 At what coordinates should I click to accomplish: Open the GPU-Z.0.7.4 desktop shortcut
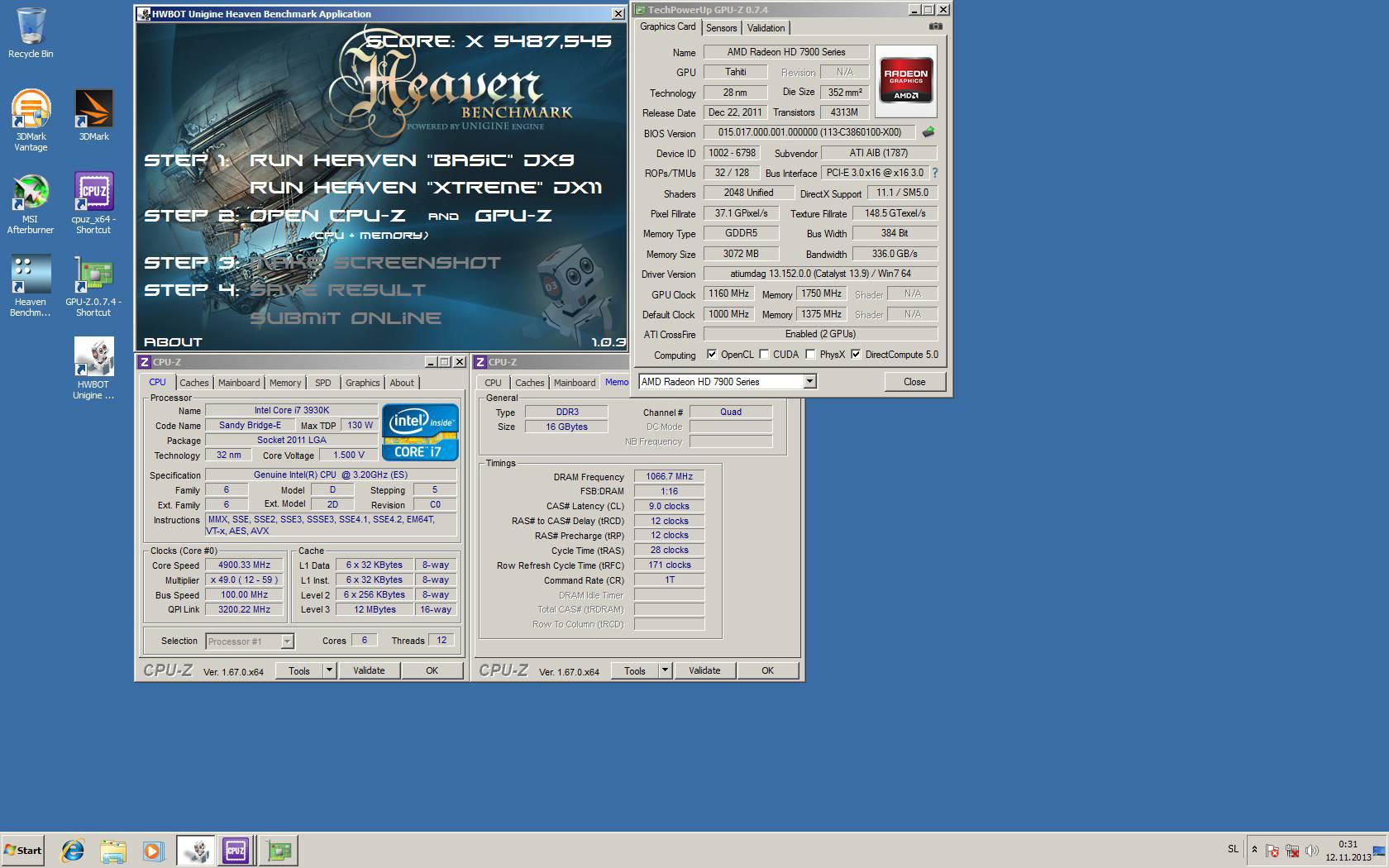[x=93, y=286]
